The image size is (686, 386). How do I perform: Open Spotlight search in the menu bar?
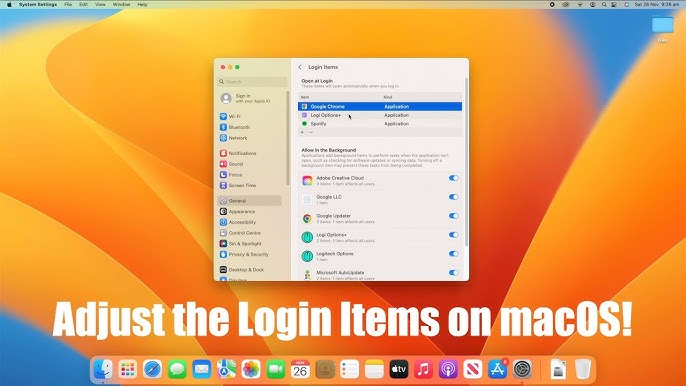point(604,4)
